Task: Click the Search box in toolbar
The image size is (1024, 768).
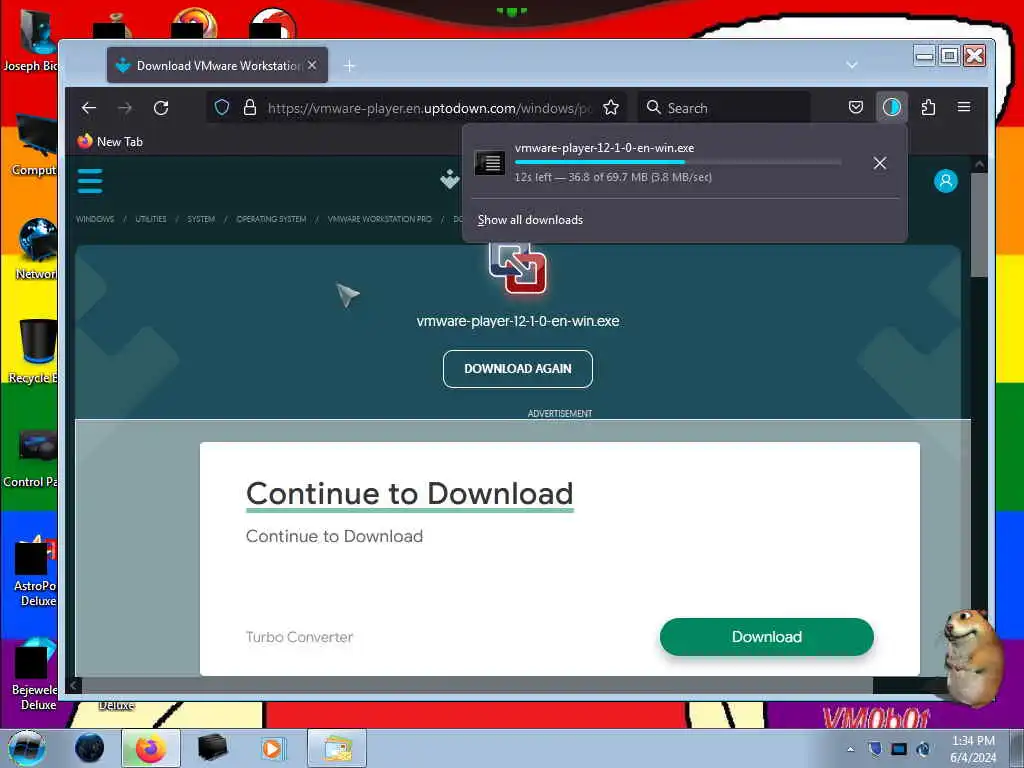Action: click(724, 108)
